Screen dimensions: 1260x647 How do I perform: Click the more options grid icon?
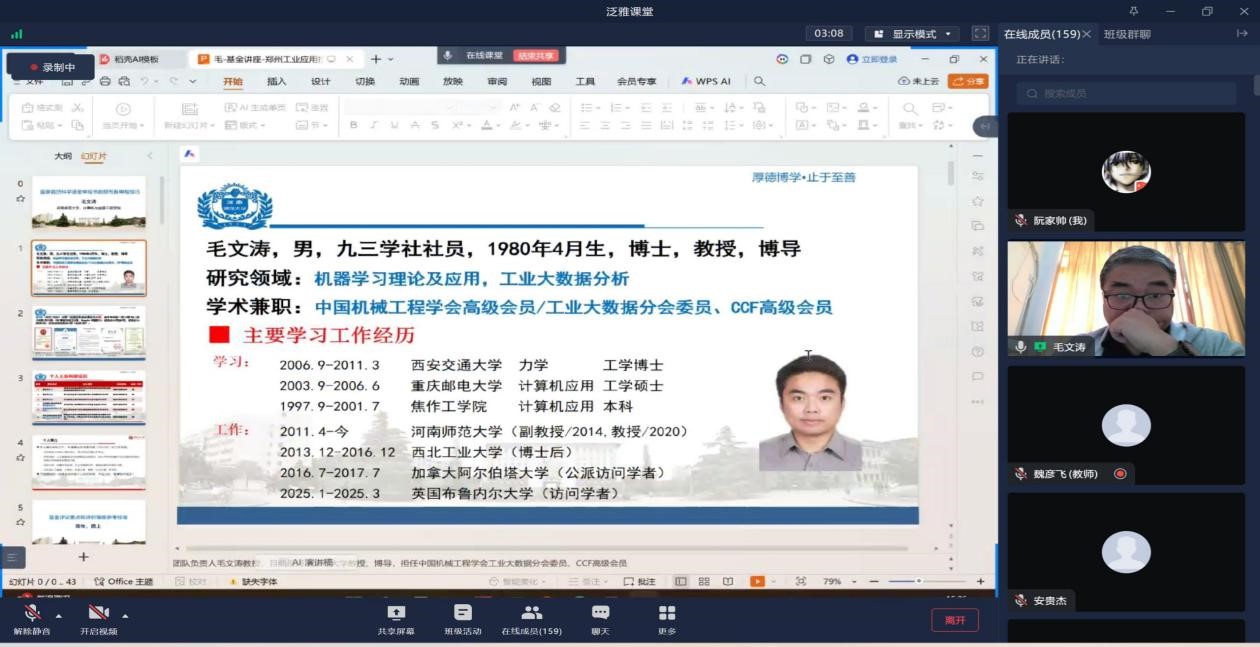[x=667, y=613]
